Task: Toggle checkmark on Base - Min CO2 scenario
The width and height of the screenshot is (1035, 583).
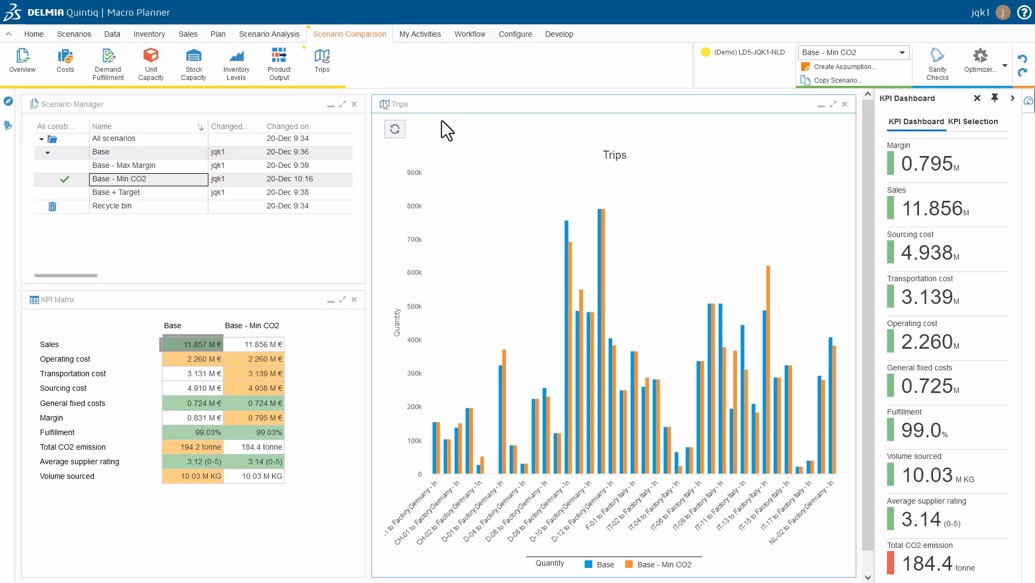Action: click(64, 180)
